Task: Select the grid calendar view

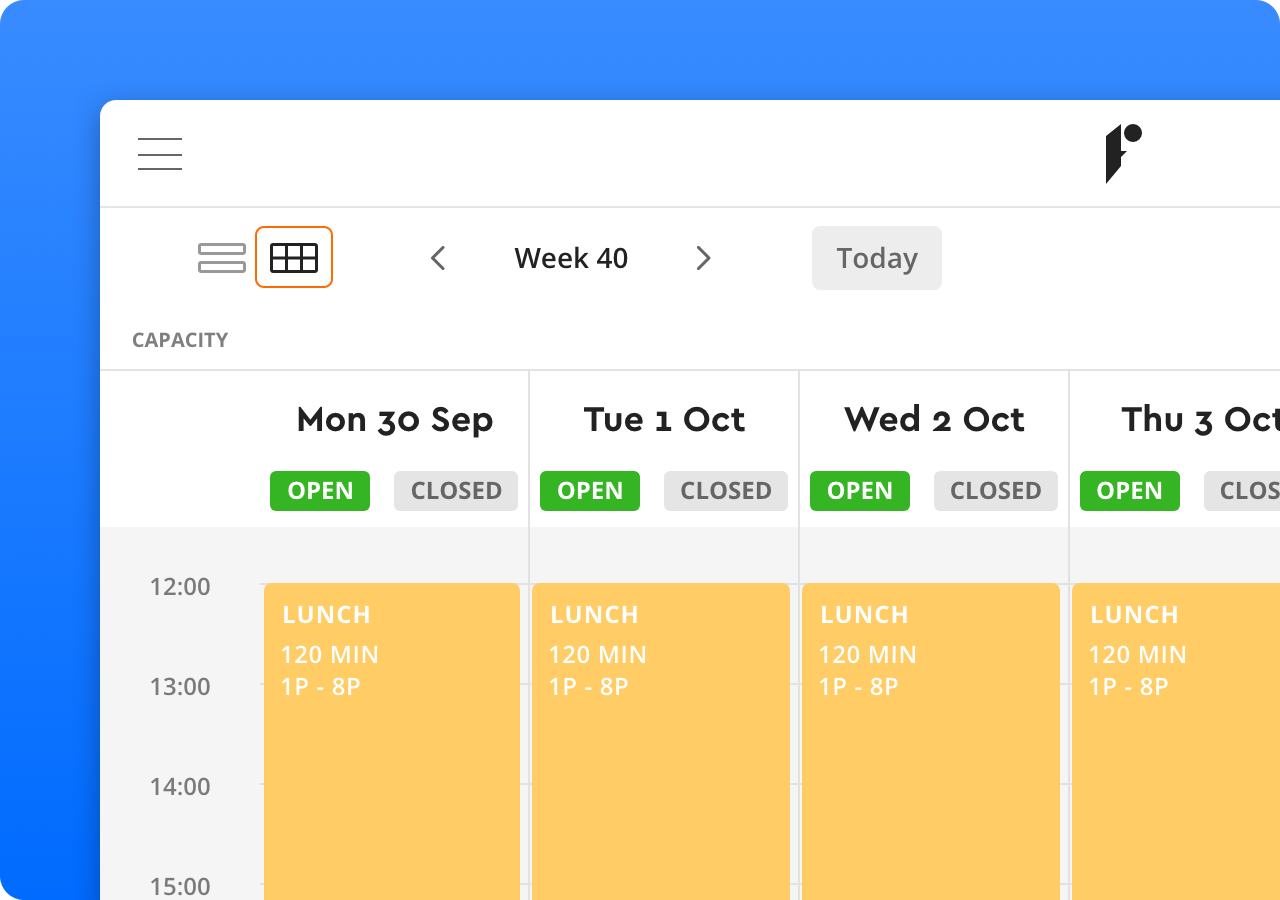Action: pos(294,258)
